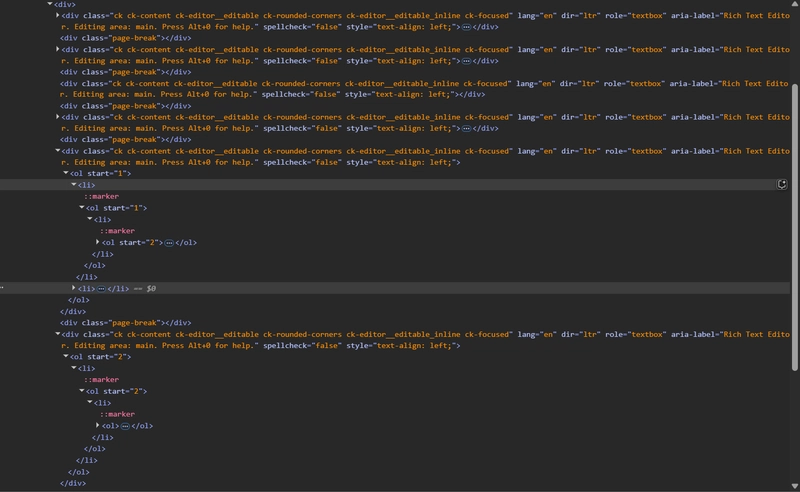Click ellipsis badge inside collapsed ol start="2" node

click(169, 243)
